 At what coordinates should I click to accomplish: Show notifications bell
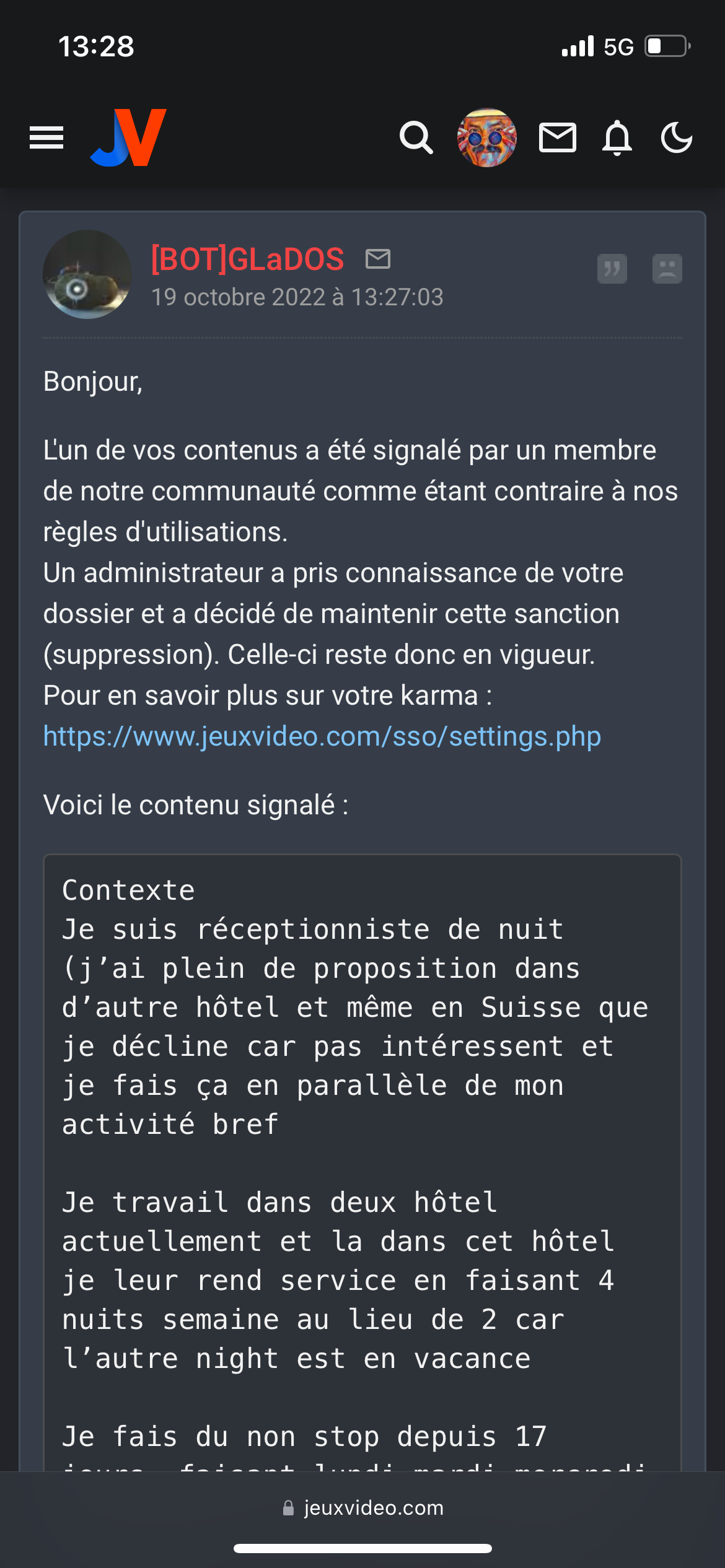coord(617,137)
